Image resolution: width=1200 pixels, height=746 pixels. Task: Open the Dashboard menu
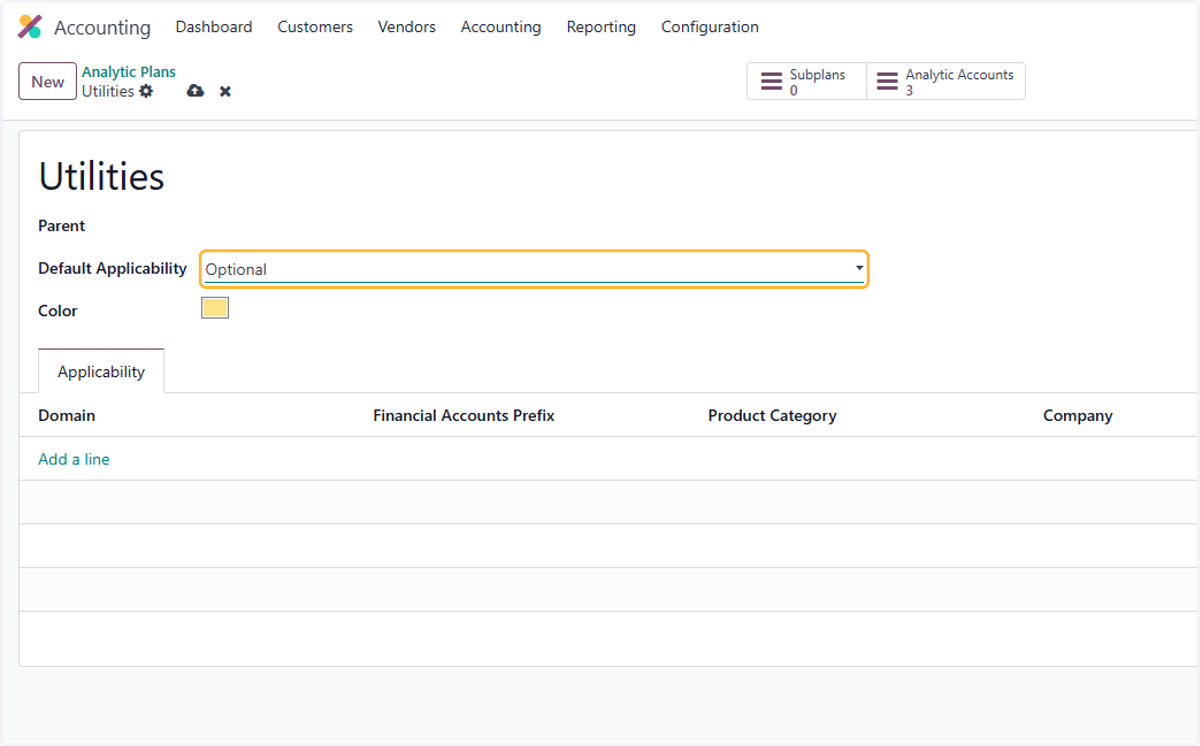[214, 27]
